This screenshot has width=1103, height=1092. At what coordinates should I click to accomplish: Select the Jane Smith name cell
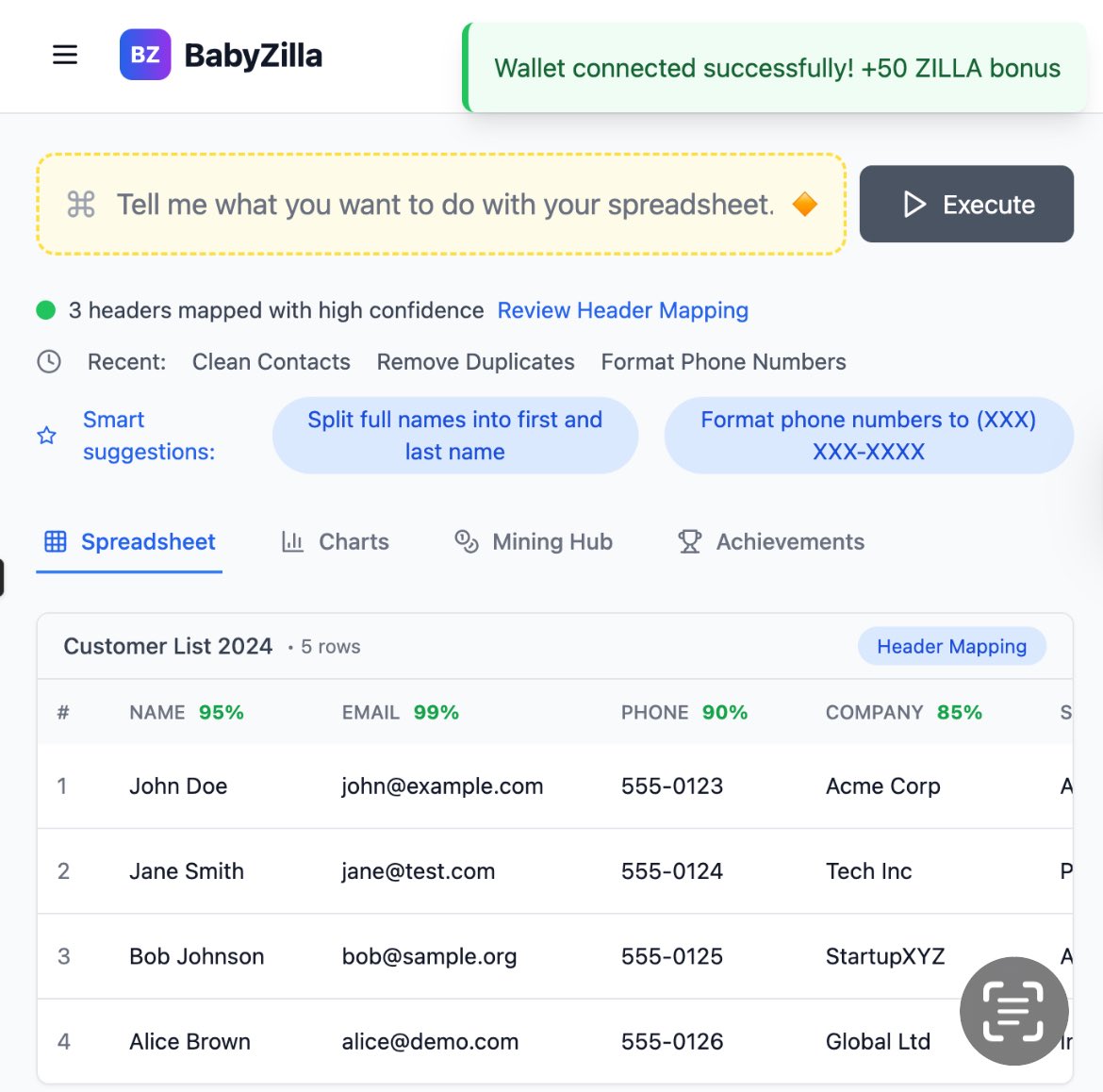pyautogui.click(x=187, y=871)
